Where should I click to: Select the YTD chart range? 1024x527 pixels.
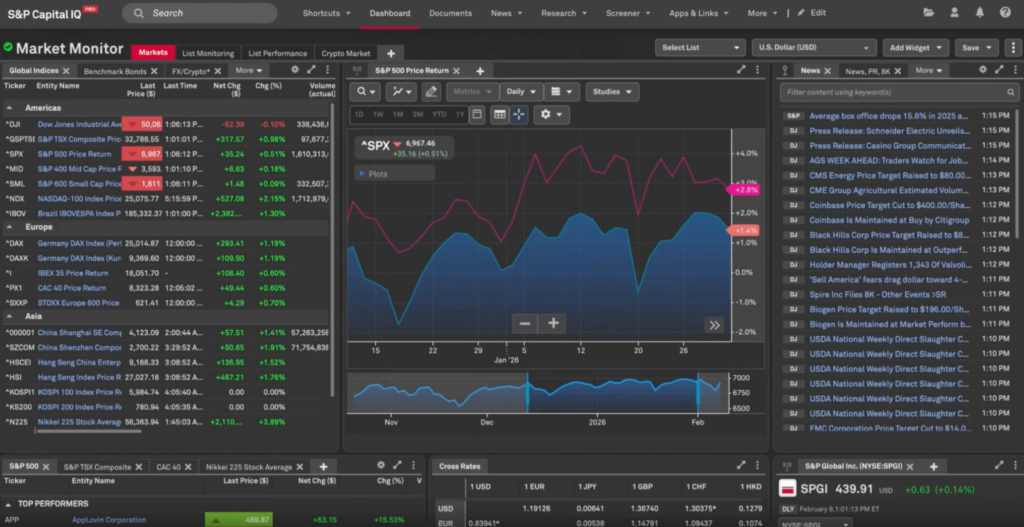coord(440,114)
